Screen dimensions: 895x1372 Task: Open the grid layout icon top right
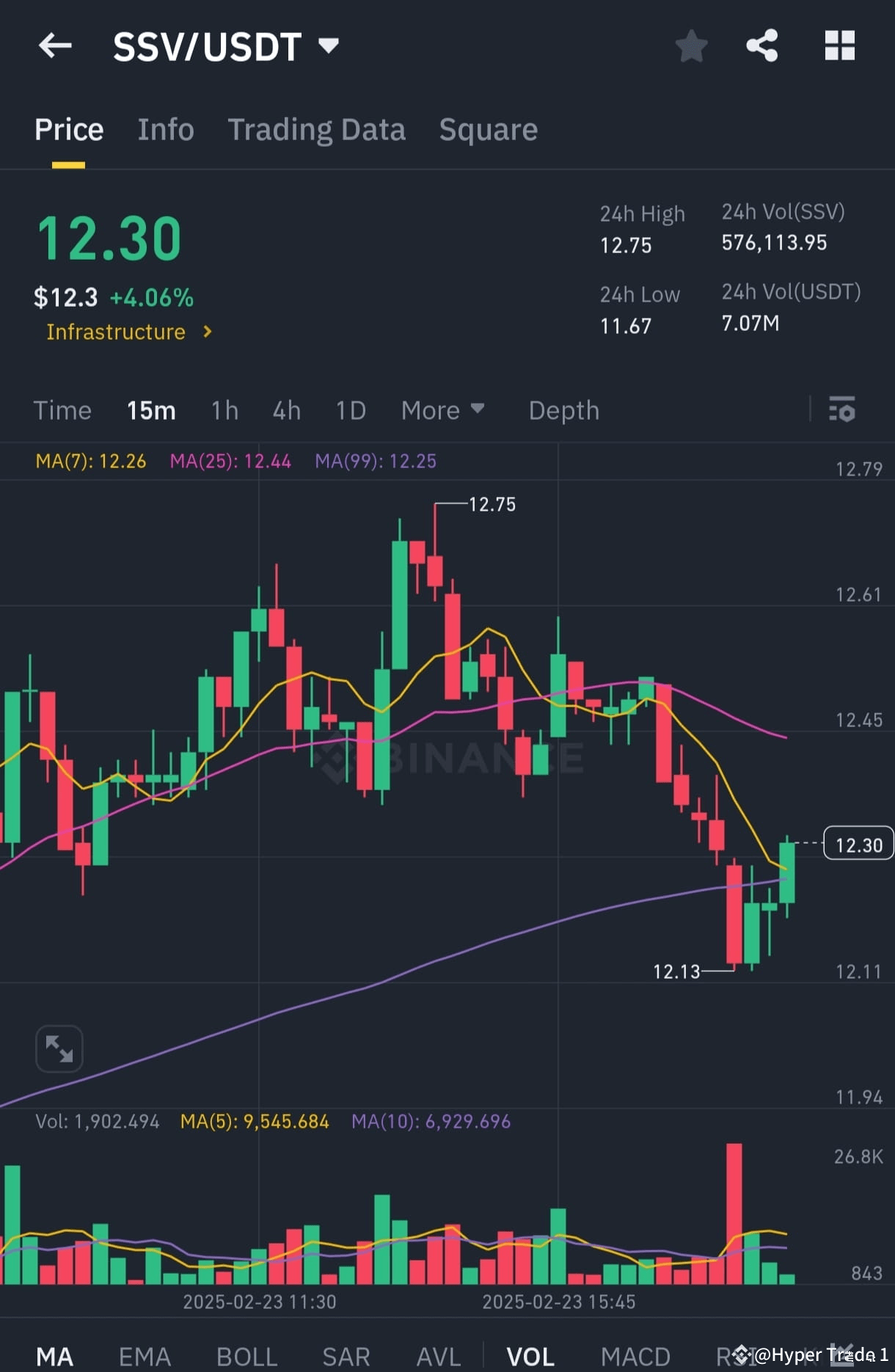[839, 45]
